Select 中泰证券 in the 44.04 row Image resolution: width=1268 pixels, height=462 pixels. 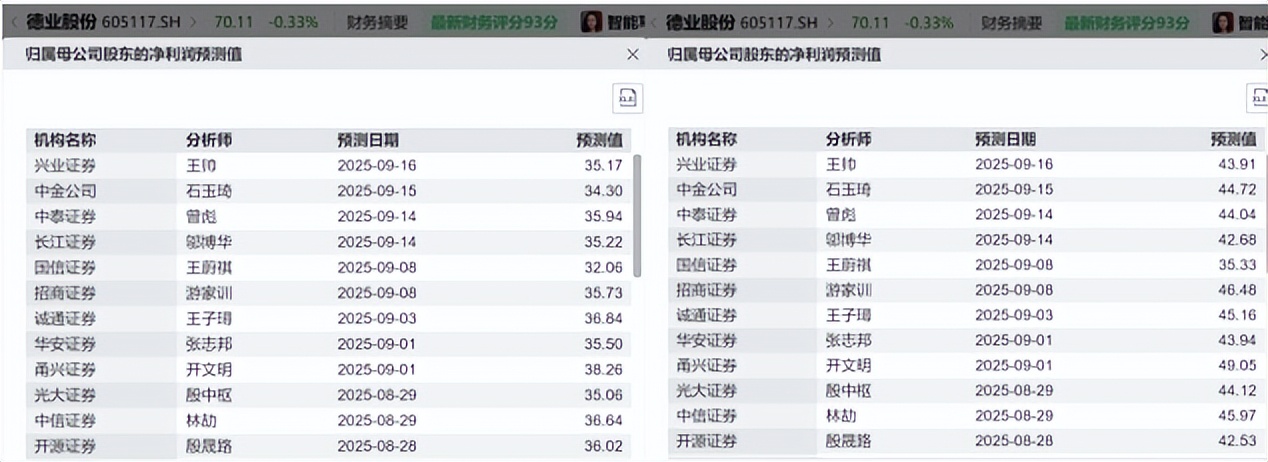click(x=706, y=214)
